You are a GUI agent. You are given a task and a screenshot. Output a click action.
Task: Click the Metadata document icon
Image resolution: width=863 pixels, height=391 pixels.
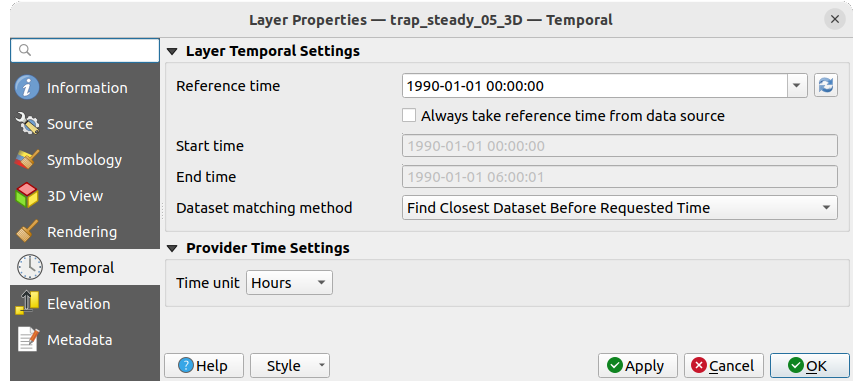click(x=27, y=340)
